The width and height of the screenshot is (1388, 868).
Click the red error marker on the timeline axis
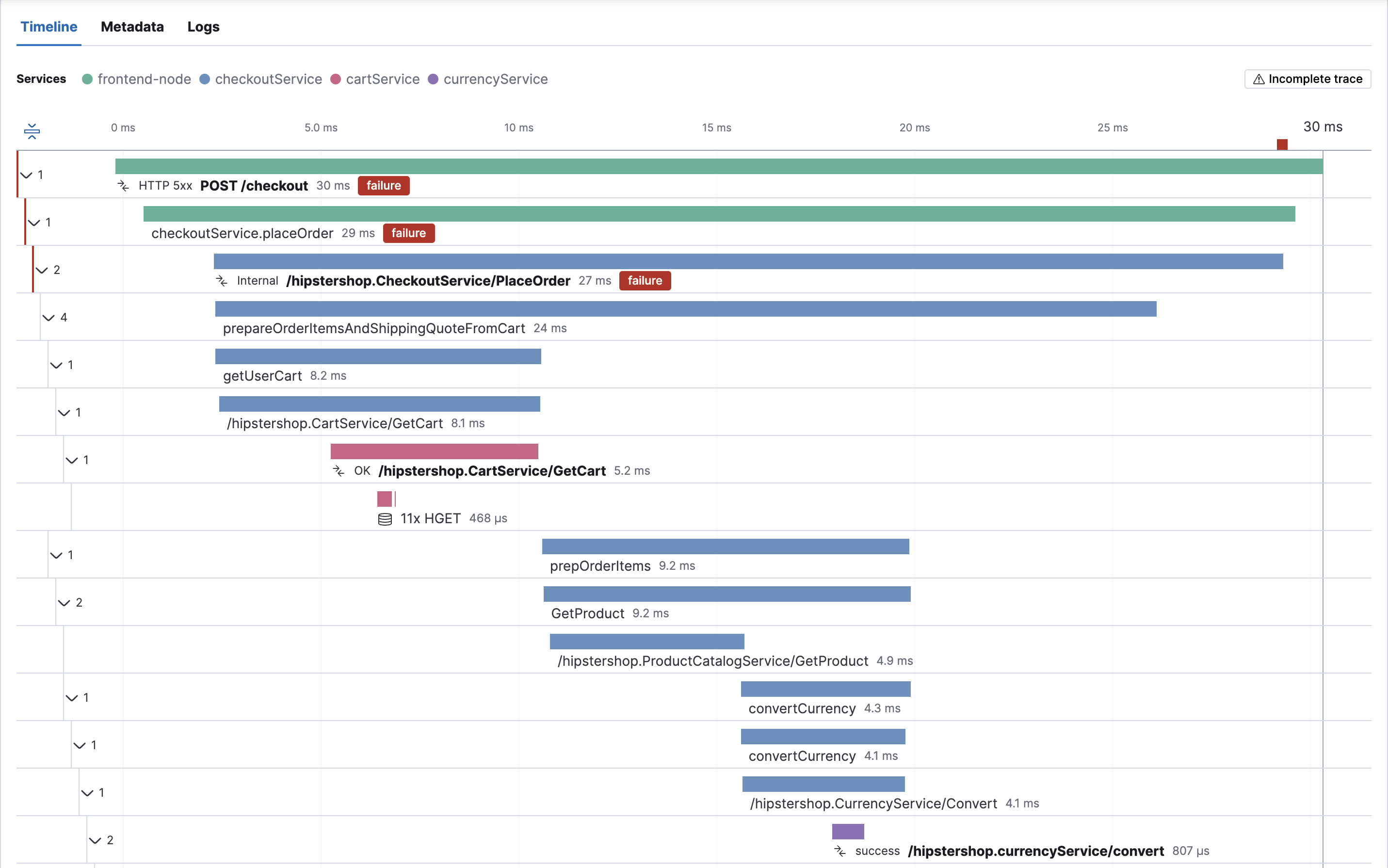point(1282,144)
